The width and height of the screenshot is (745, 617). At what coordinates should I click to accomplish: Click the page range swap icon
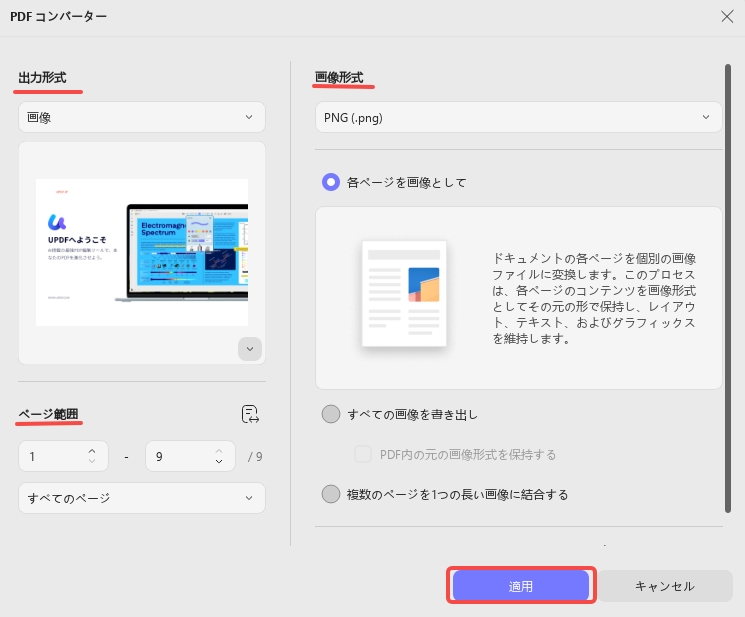pos(250,414)
